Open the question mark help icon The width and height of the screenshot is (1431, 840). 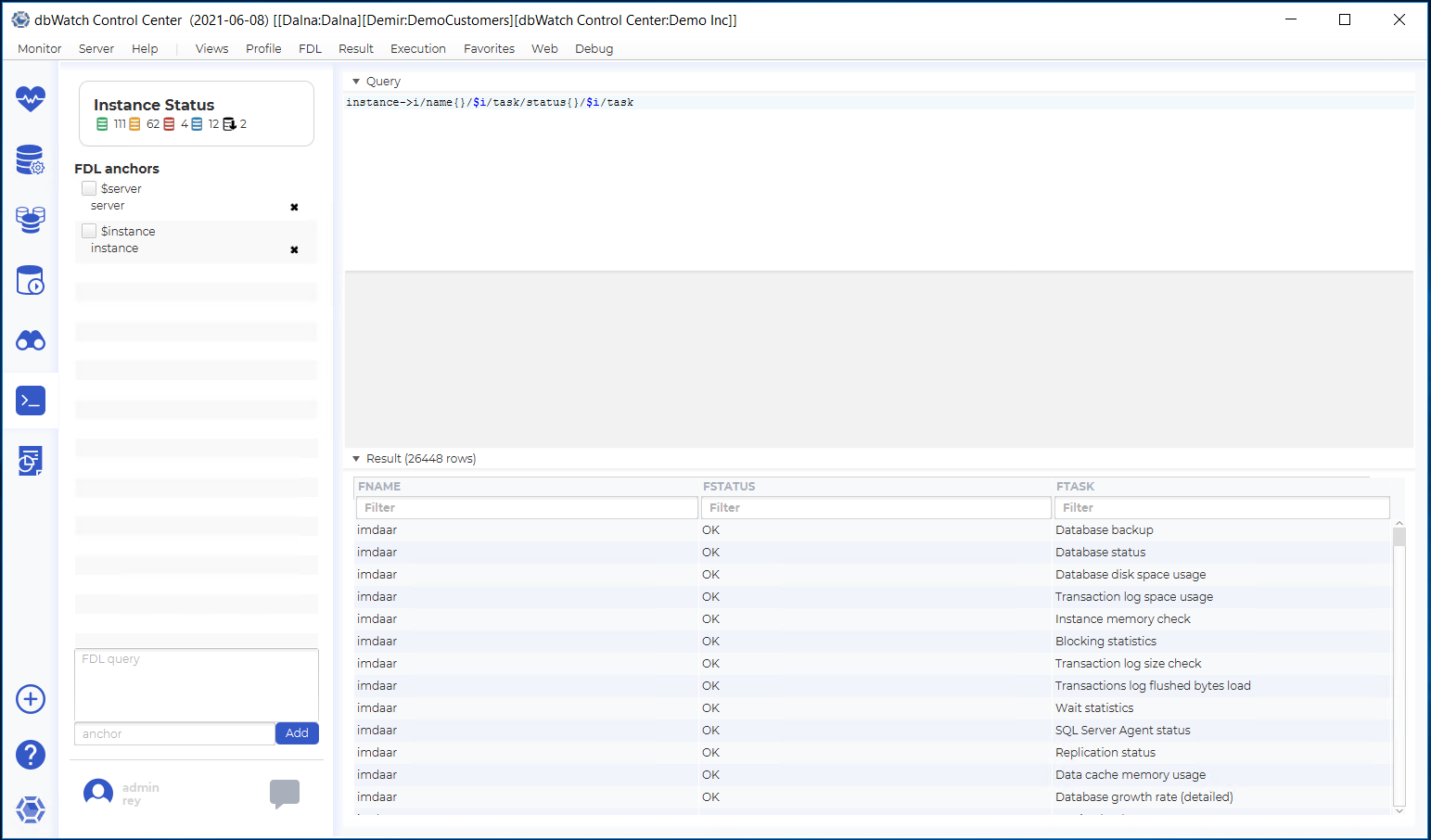point(31,755)
